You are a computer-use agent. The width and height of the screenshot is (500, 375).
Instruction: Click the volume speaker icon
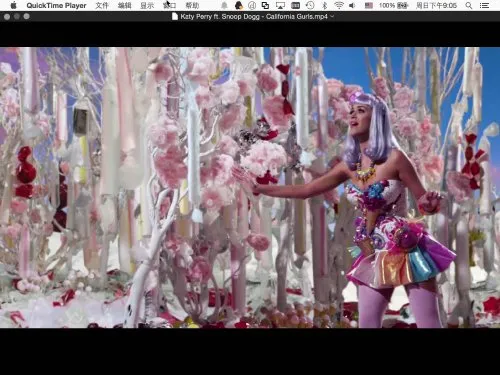[x=352, y=5]
